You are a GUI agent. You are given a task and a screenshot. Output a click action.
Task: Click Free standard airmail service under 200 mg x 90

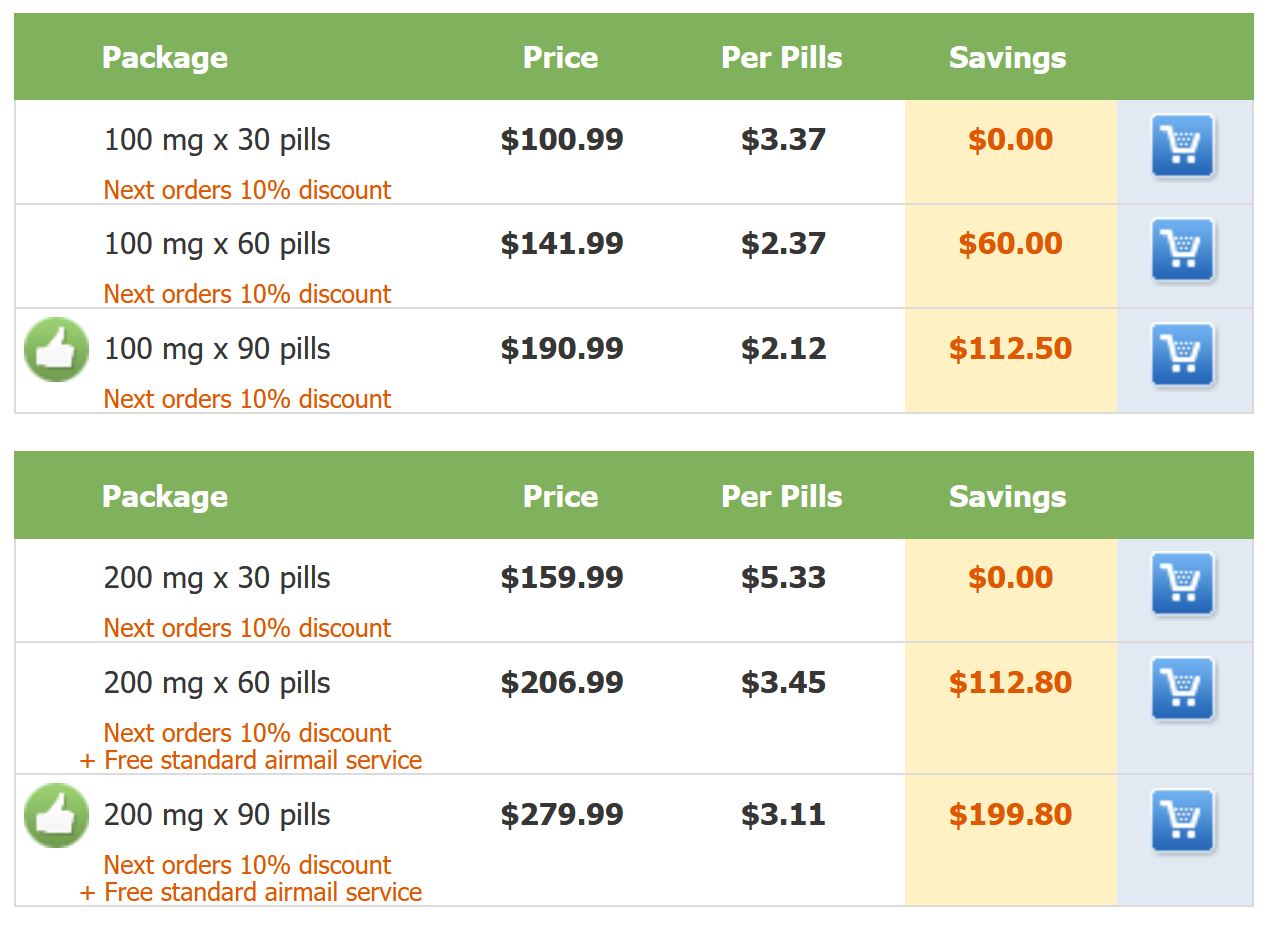pyautogui.click(x=251, y=892)
